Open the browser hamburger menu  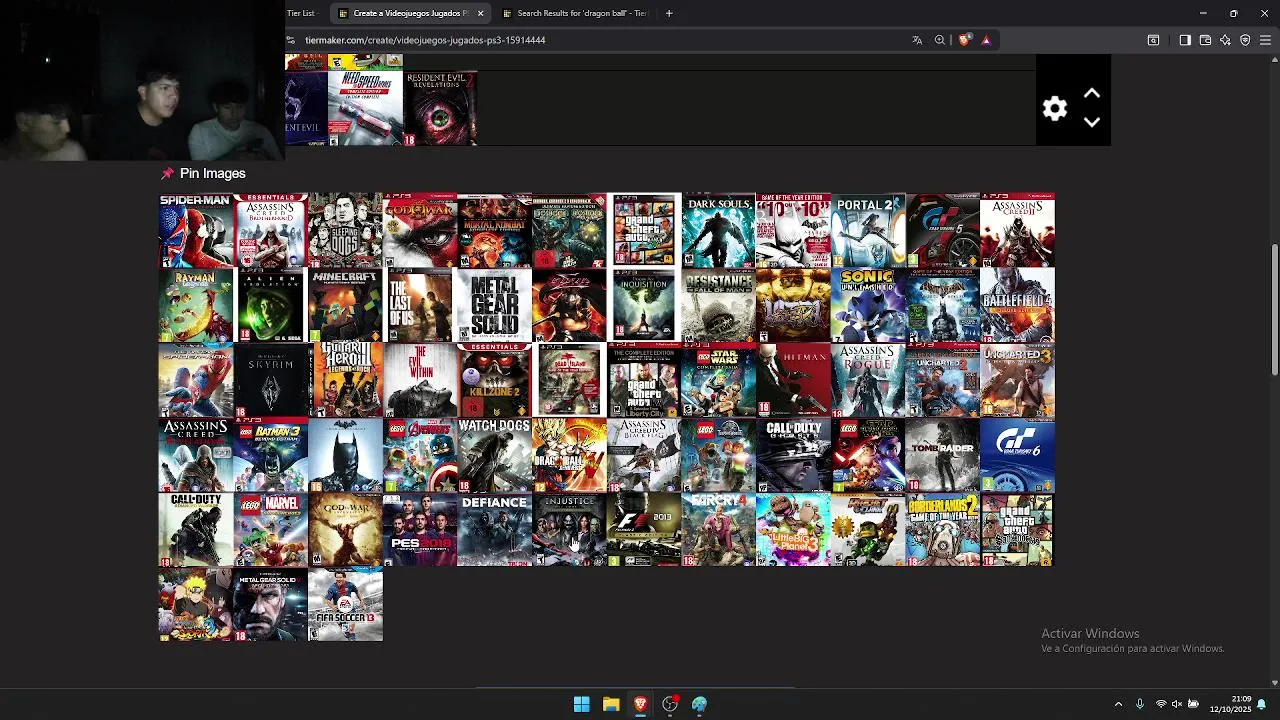pyautogui.click(x=1265, y=40)
